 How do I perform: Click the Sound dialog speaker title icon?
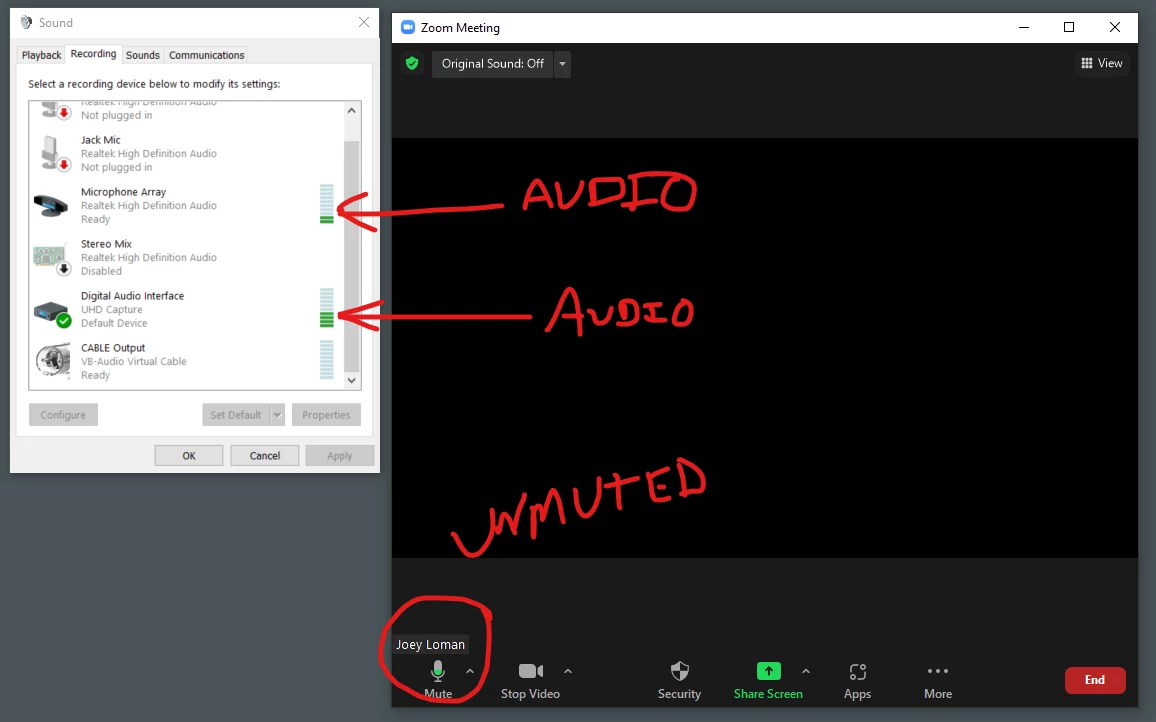coord(27,22)
